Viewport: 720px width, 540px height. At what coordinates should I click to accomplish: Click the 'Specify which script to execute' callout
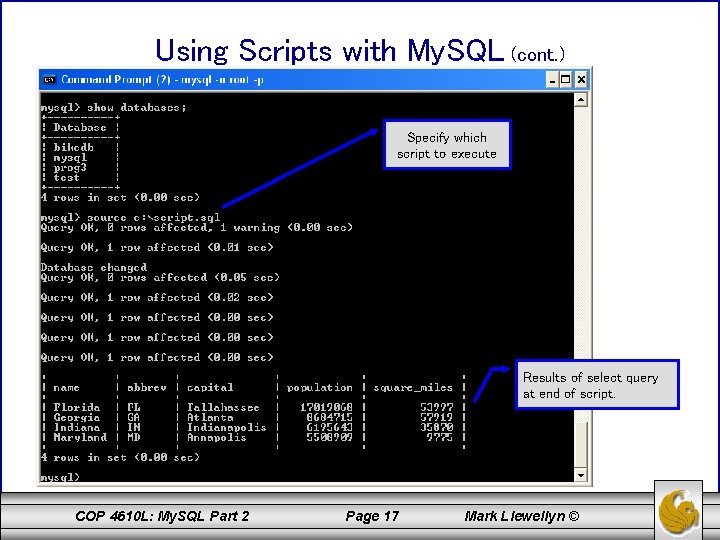[447, 145]
